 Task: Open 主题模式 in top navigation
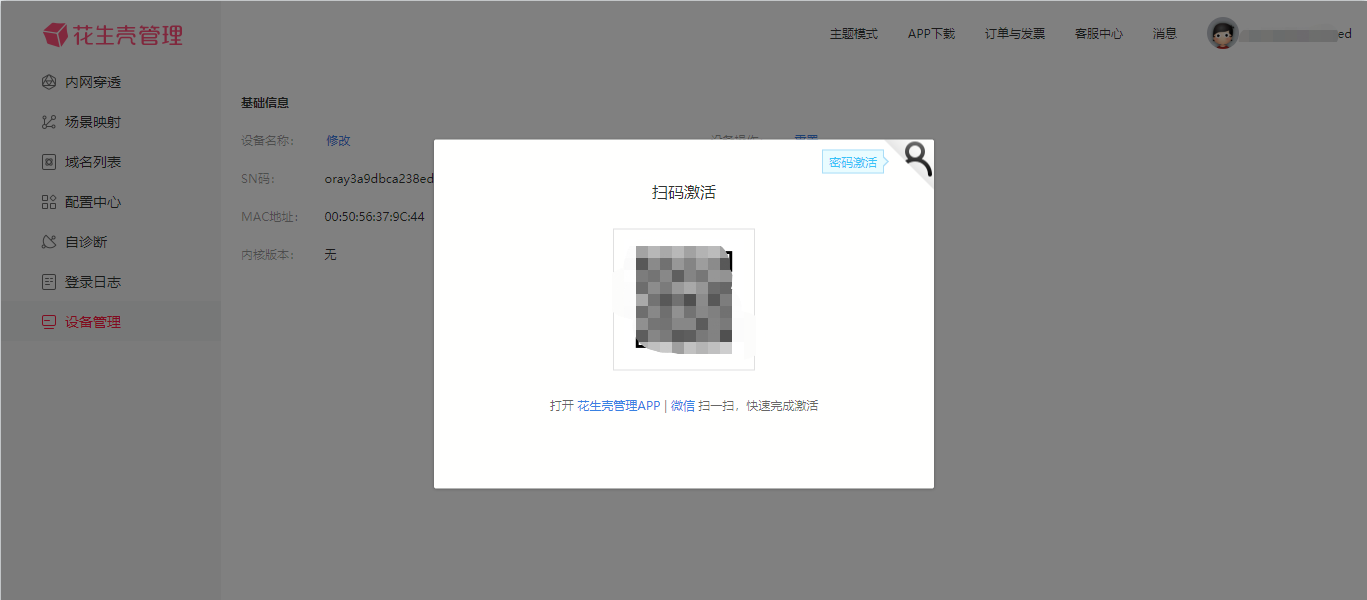[x=853, y=34]
